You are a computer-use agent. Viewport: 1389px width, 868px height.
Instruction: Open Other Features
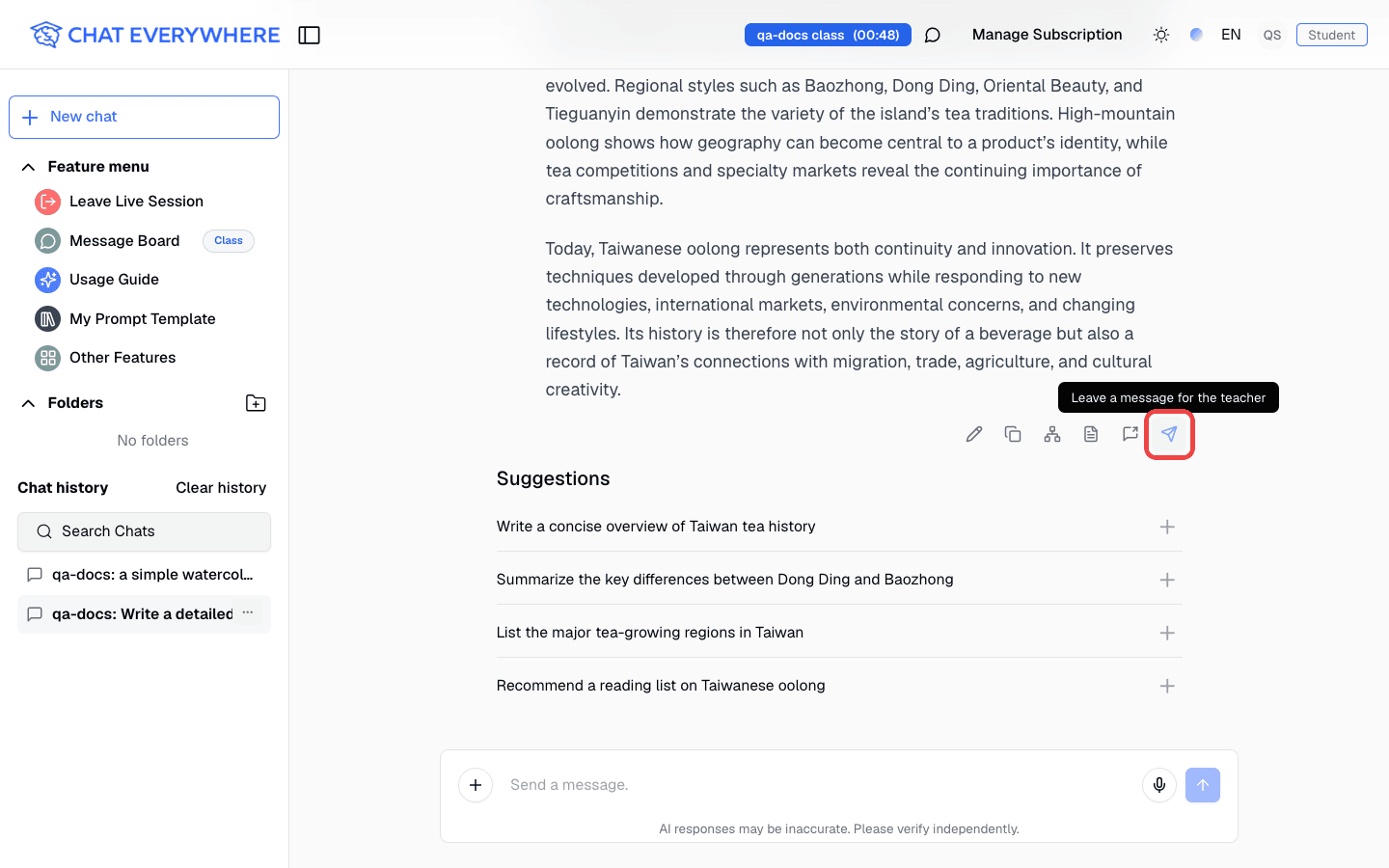coord(123,358)
